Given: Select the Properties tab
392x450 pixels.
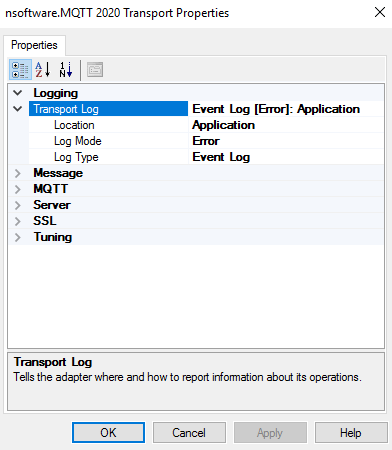Looking at the screenshot, I should click(34, 45).
